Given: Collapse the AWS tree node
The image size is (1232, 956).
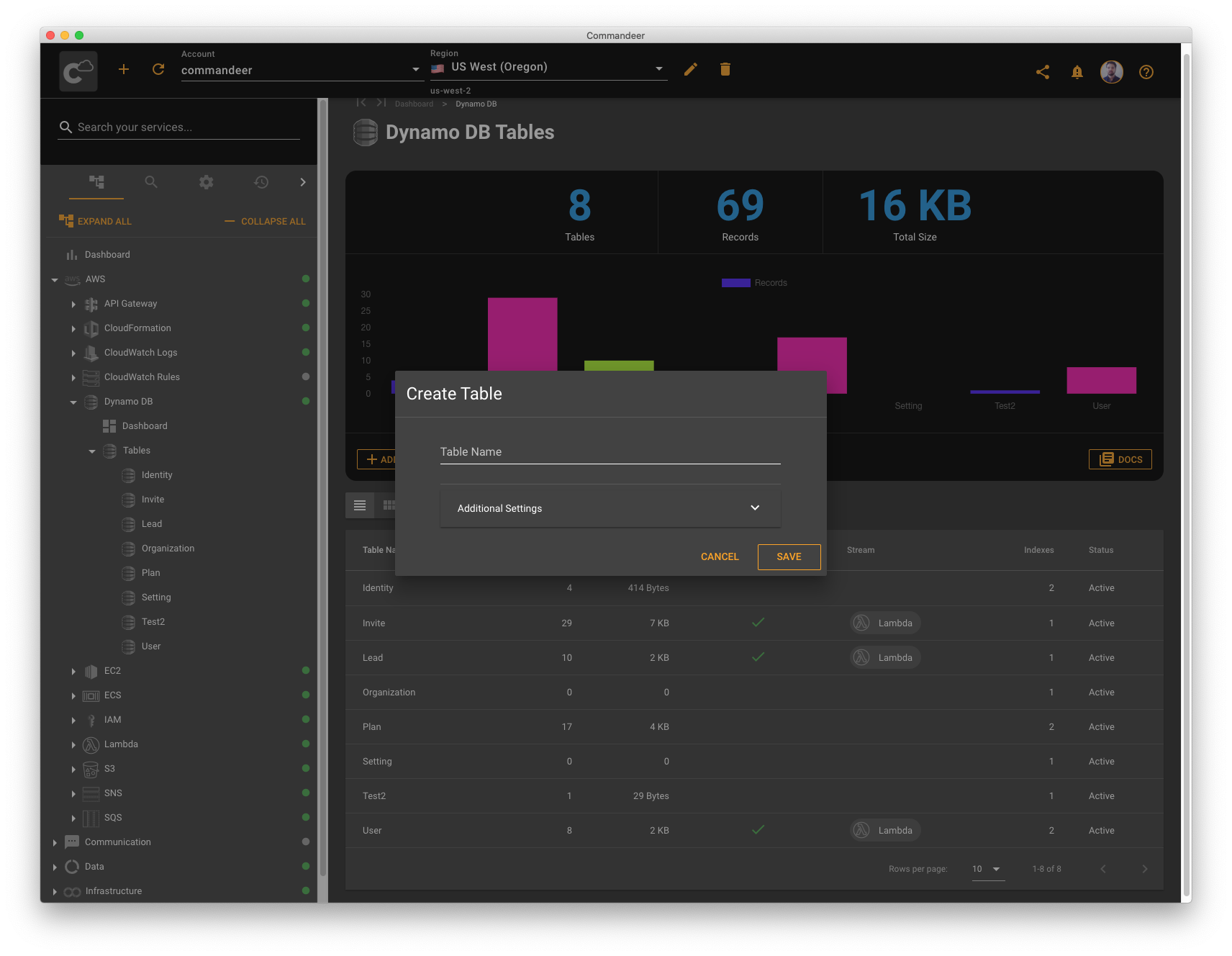Looking at the screenshot, I should coord(55,280).
